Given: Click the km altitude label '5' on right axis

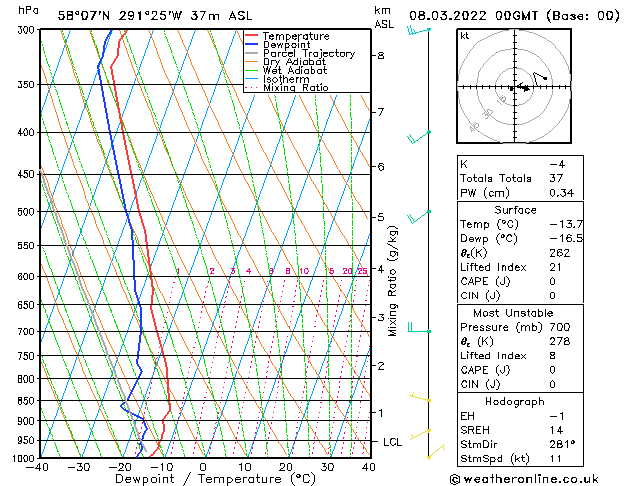Looking at the screenshot, I should tap(381, 217).
